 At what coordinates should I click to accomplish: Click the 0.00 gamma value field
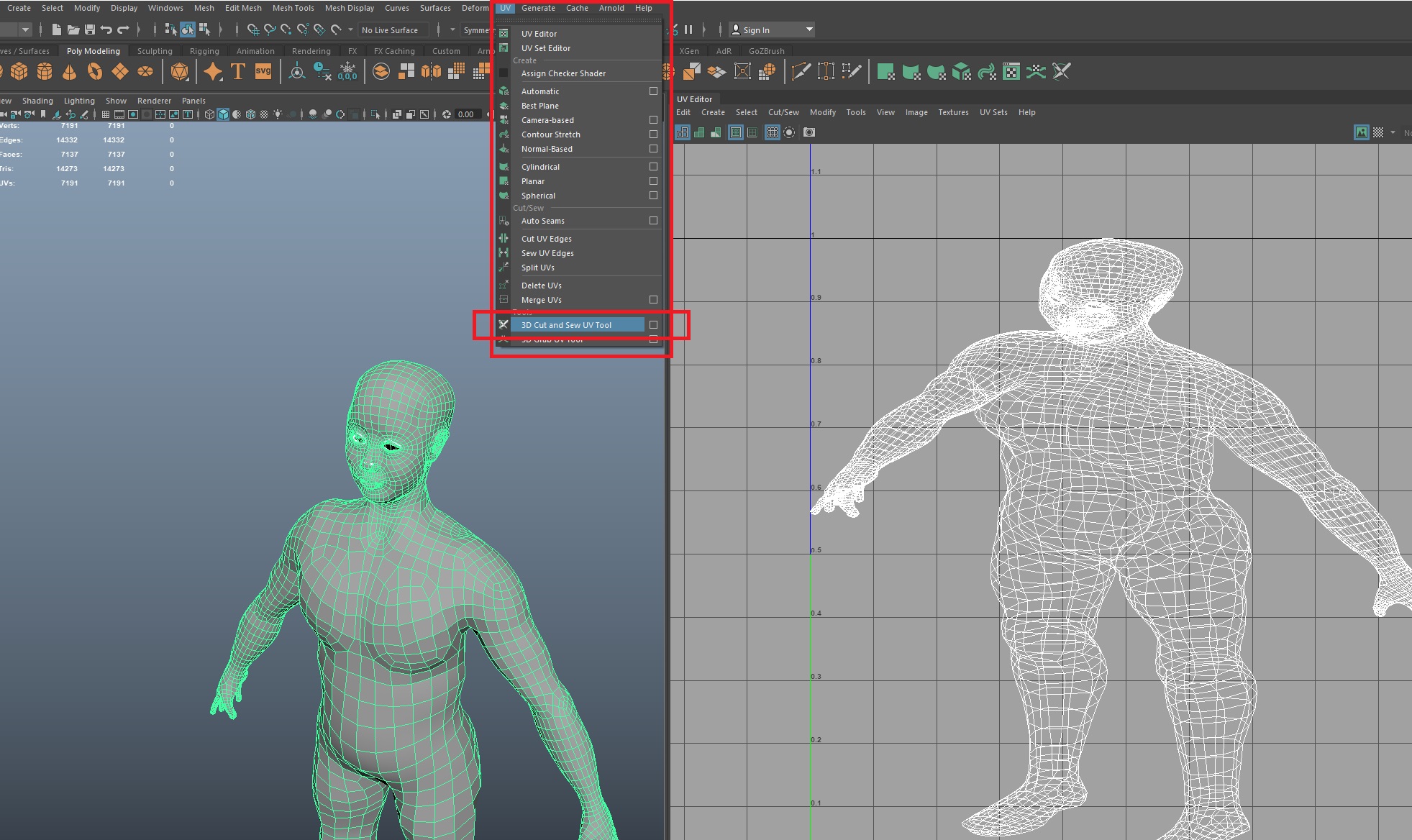466,114
